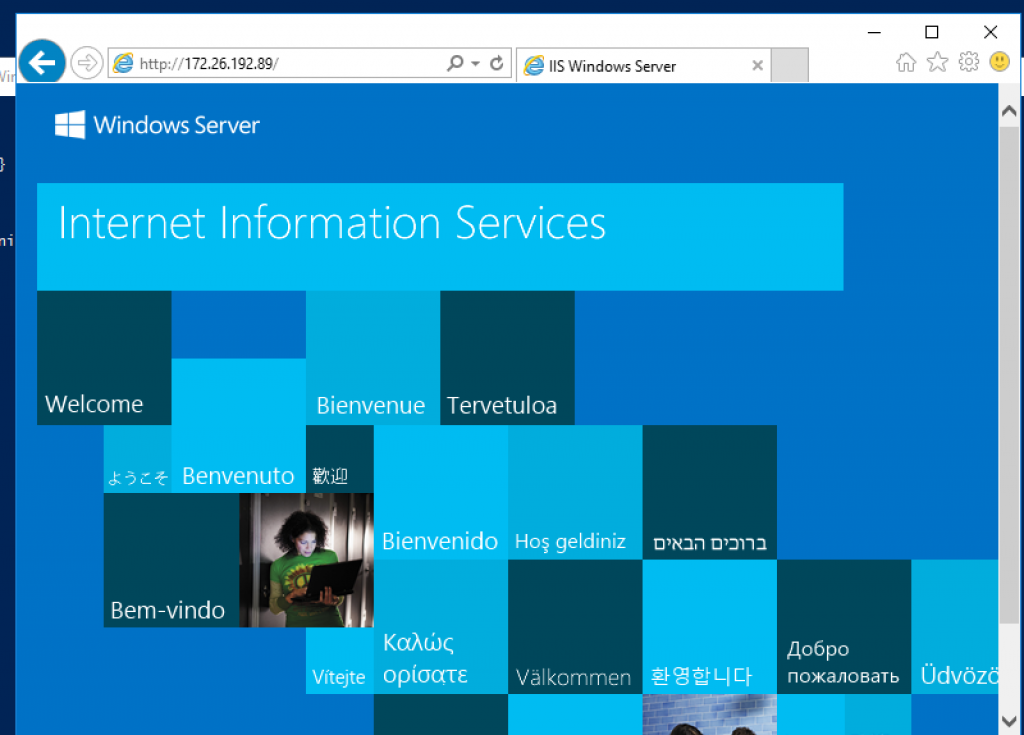Click the Korean 환영합니다 tile
The width and height of the screenshot is (1024, 735).
[710, 627]
